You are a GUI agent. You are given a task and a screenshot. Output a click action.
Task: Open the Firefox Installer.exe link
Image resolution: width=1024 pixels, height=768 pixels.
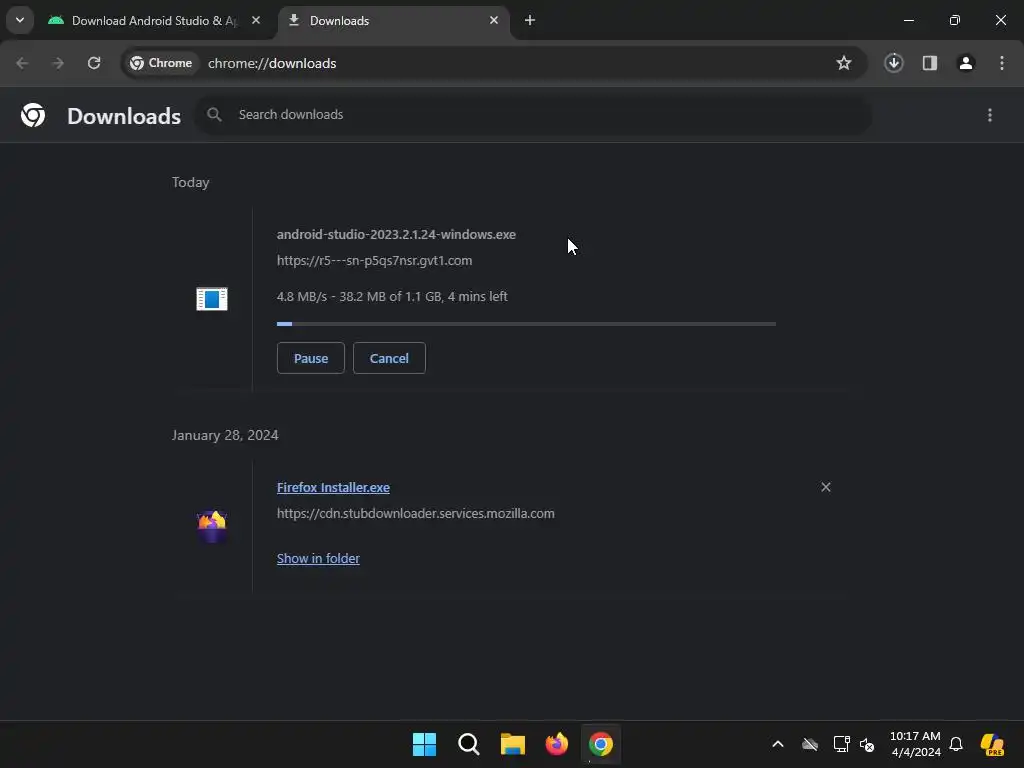coord(333,487)
